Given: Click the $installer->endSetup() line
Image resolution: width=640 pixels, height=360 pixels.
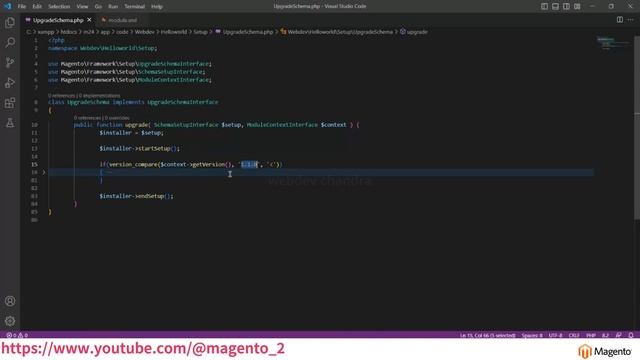Looking at the screenshot, I should (x=136, y=196).
